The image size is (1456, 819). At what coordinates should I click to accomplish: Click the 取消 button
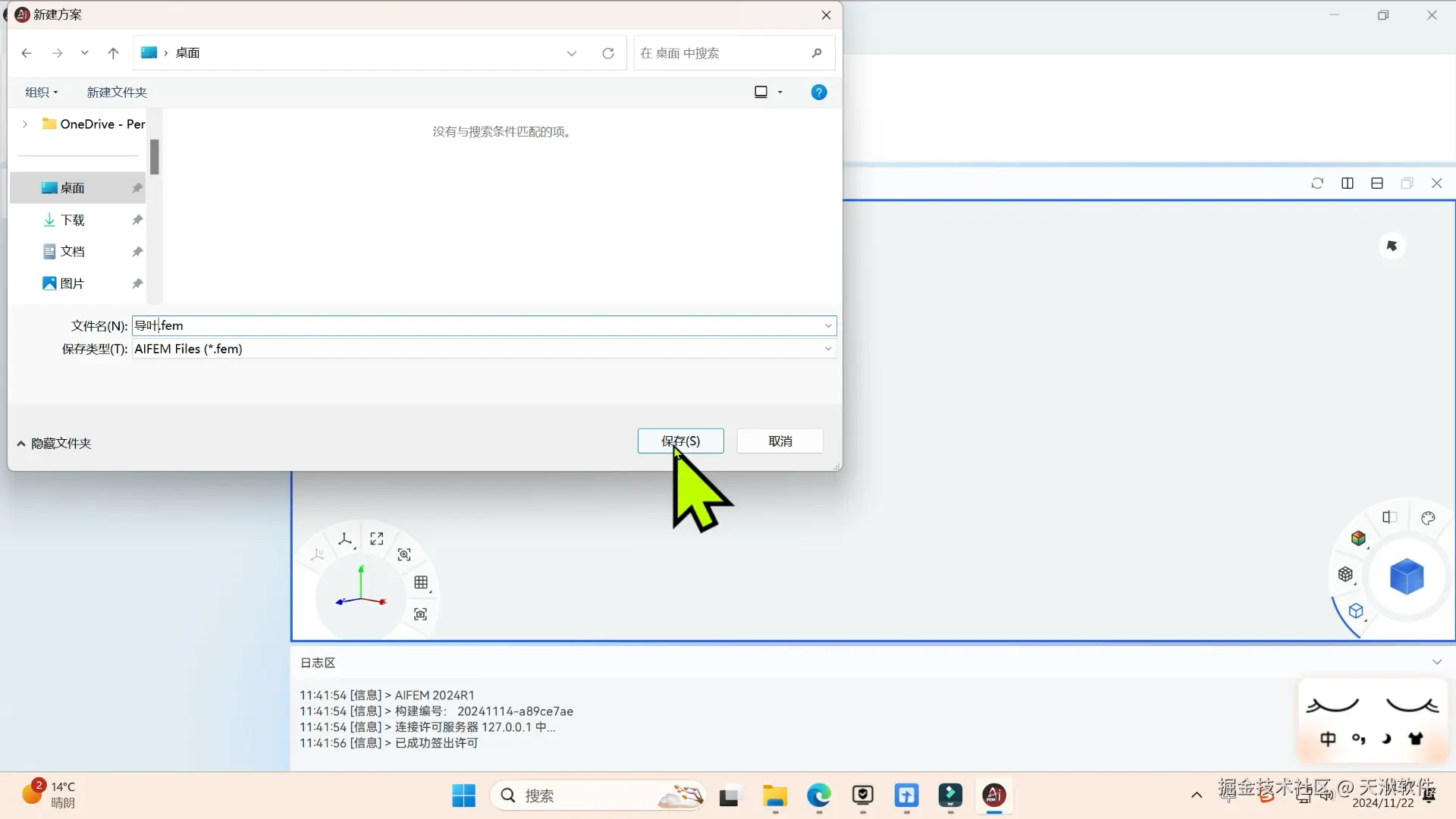780,441
